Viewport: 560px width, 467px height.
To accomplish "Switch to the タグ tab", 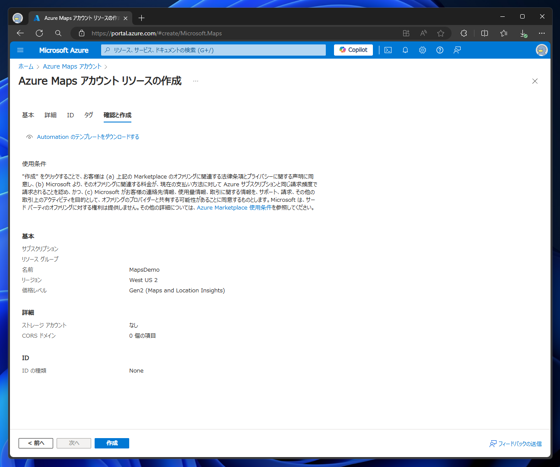I will pos(89,115).
